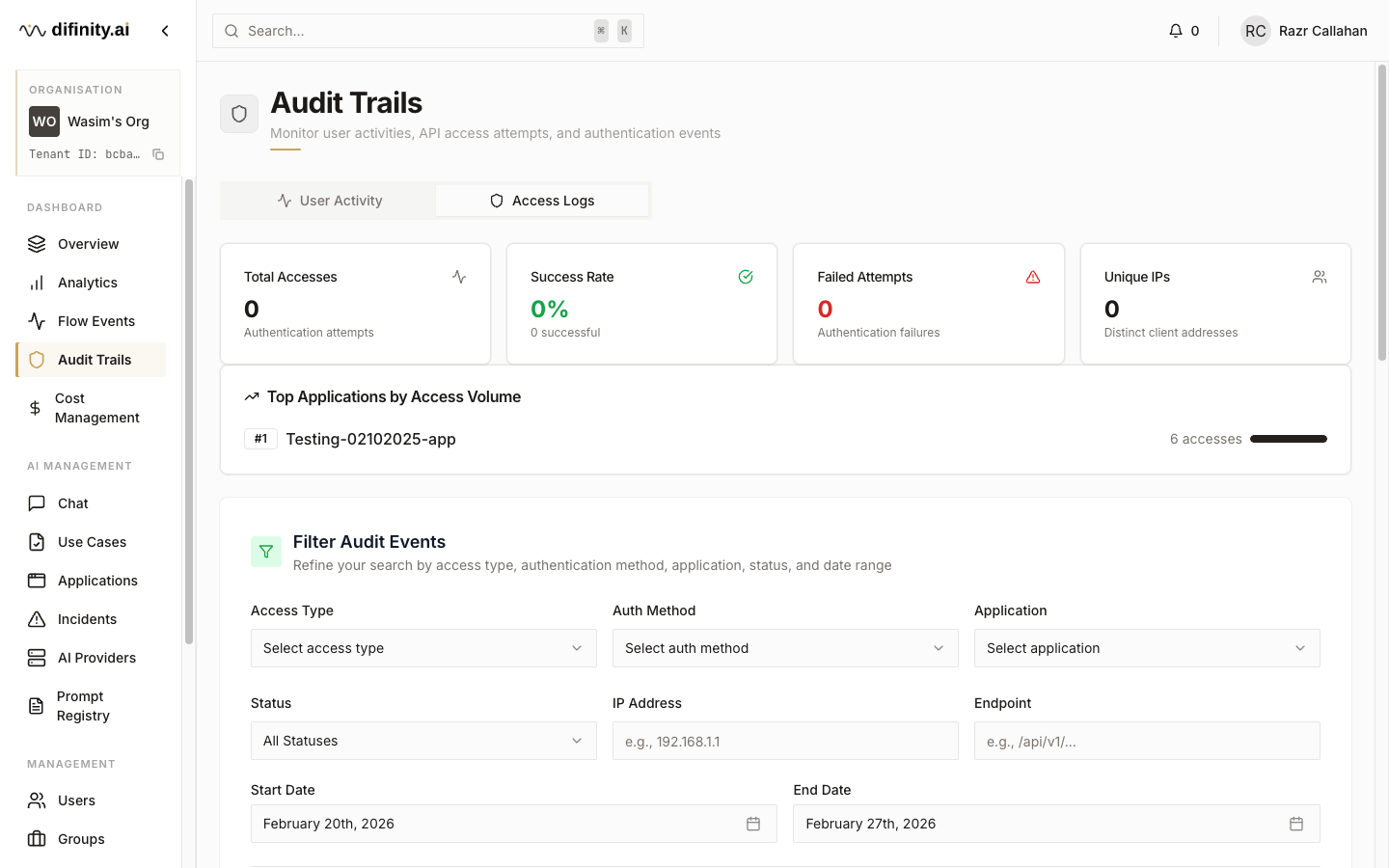Open Cost Management

(91, 408)
